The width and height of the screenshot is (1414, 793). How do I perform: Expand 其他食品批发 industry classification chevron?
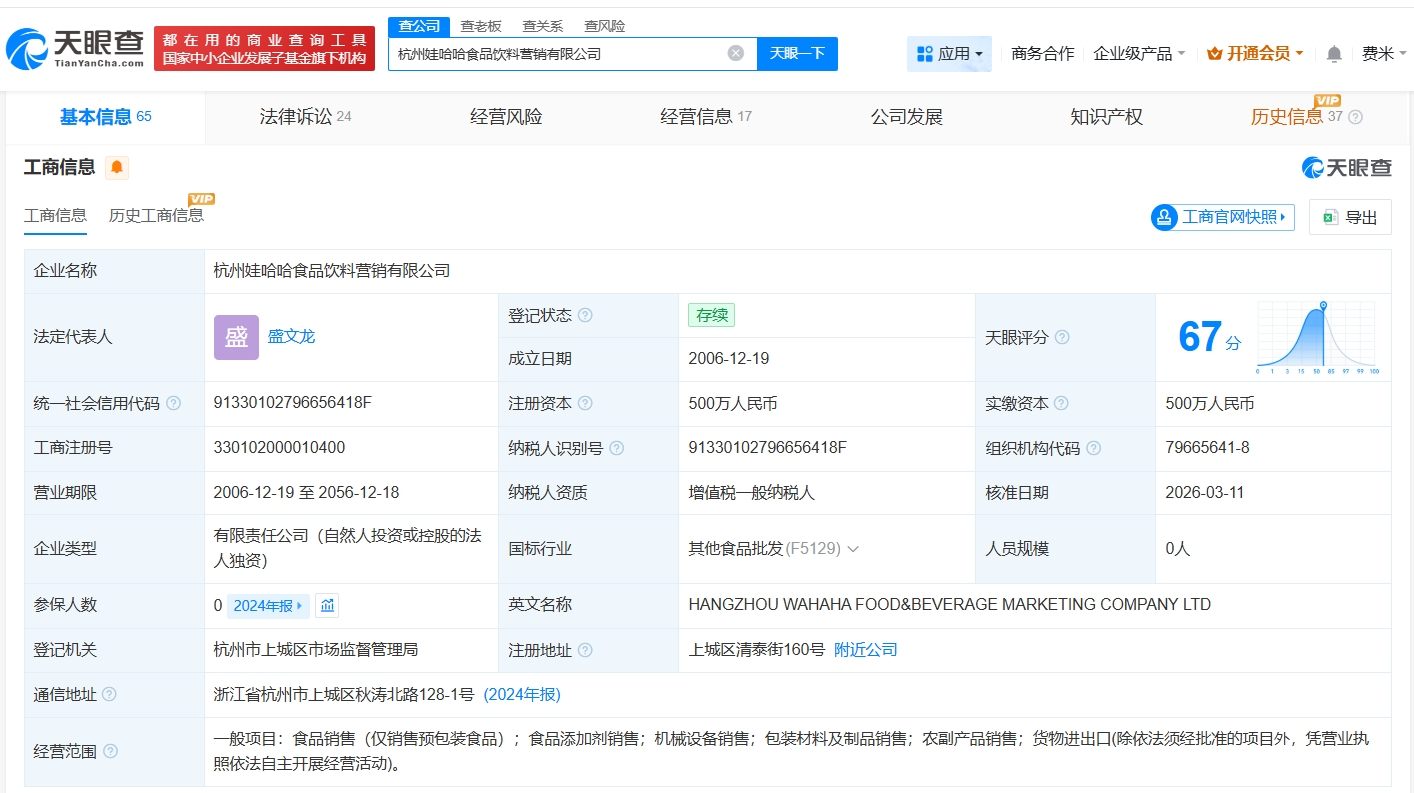(x=853, y=549)
